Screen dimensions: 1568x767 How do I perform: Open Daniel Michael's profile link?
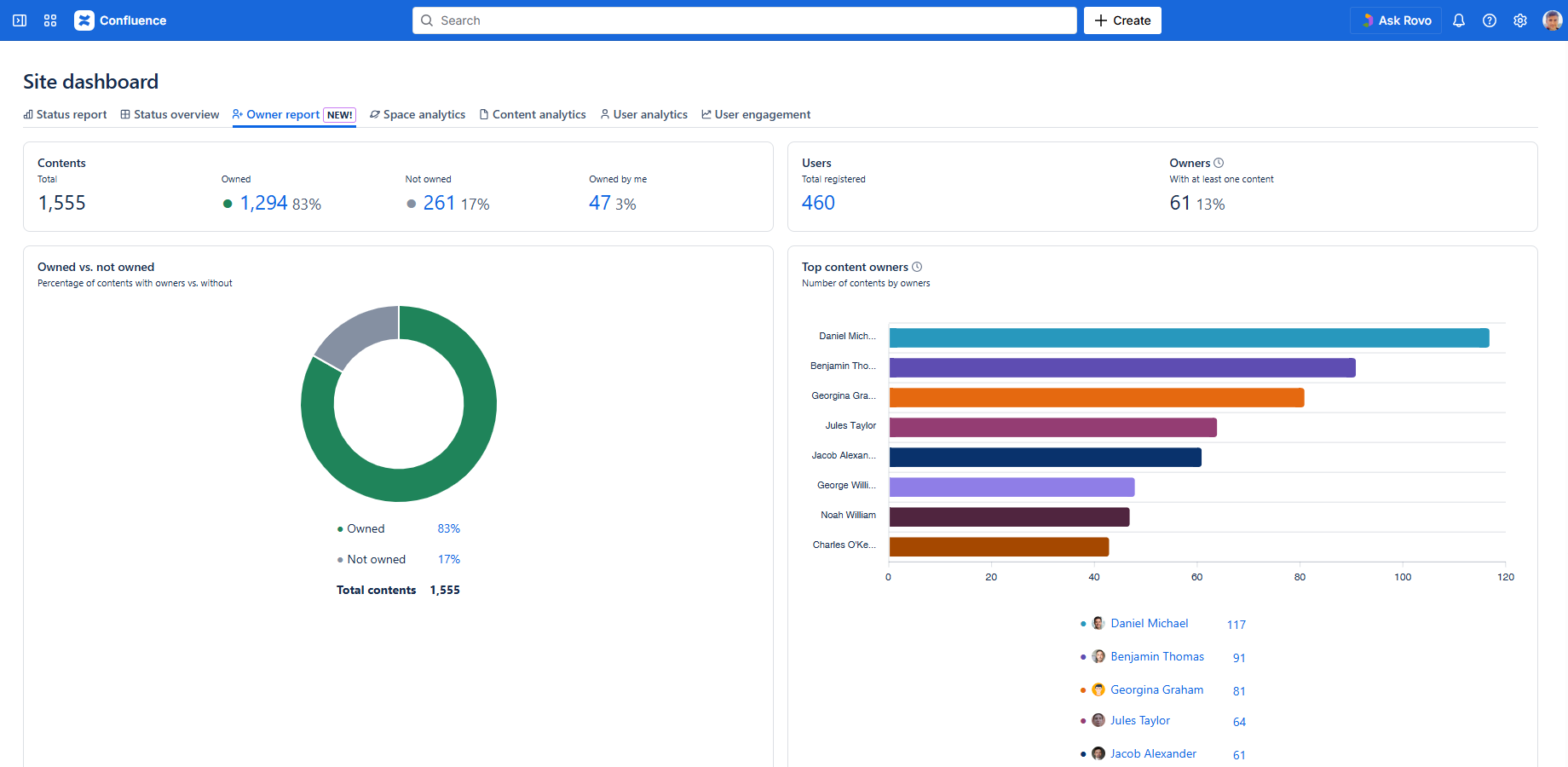(x=1149, y=624)
